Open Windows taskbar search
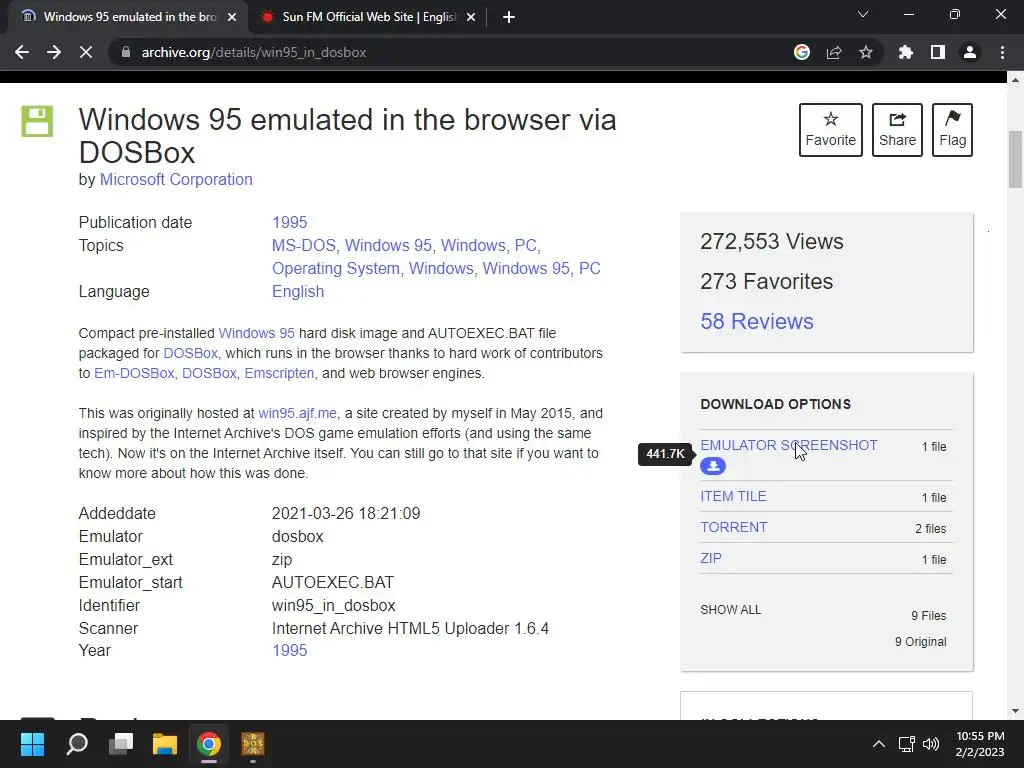Image resolution: width=1024 pixels, height=768 pixels. pyautogui.click(x=77, y=744)
